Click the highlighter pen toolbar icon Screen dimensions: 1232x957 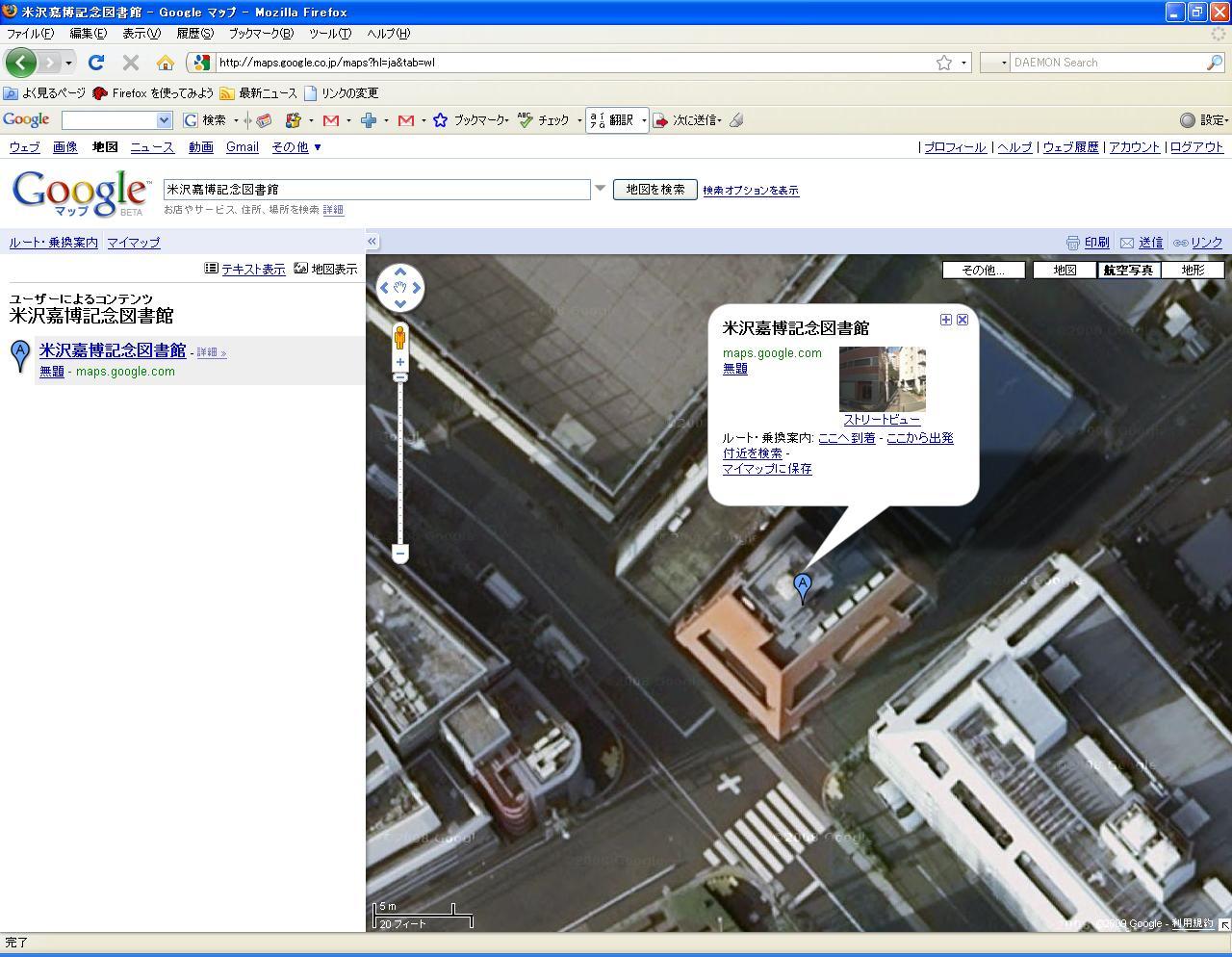pos(736,120)
